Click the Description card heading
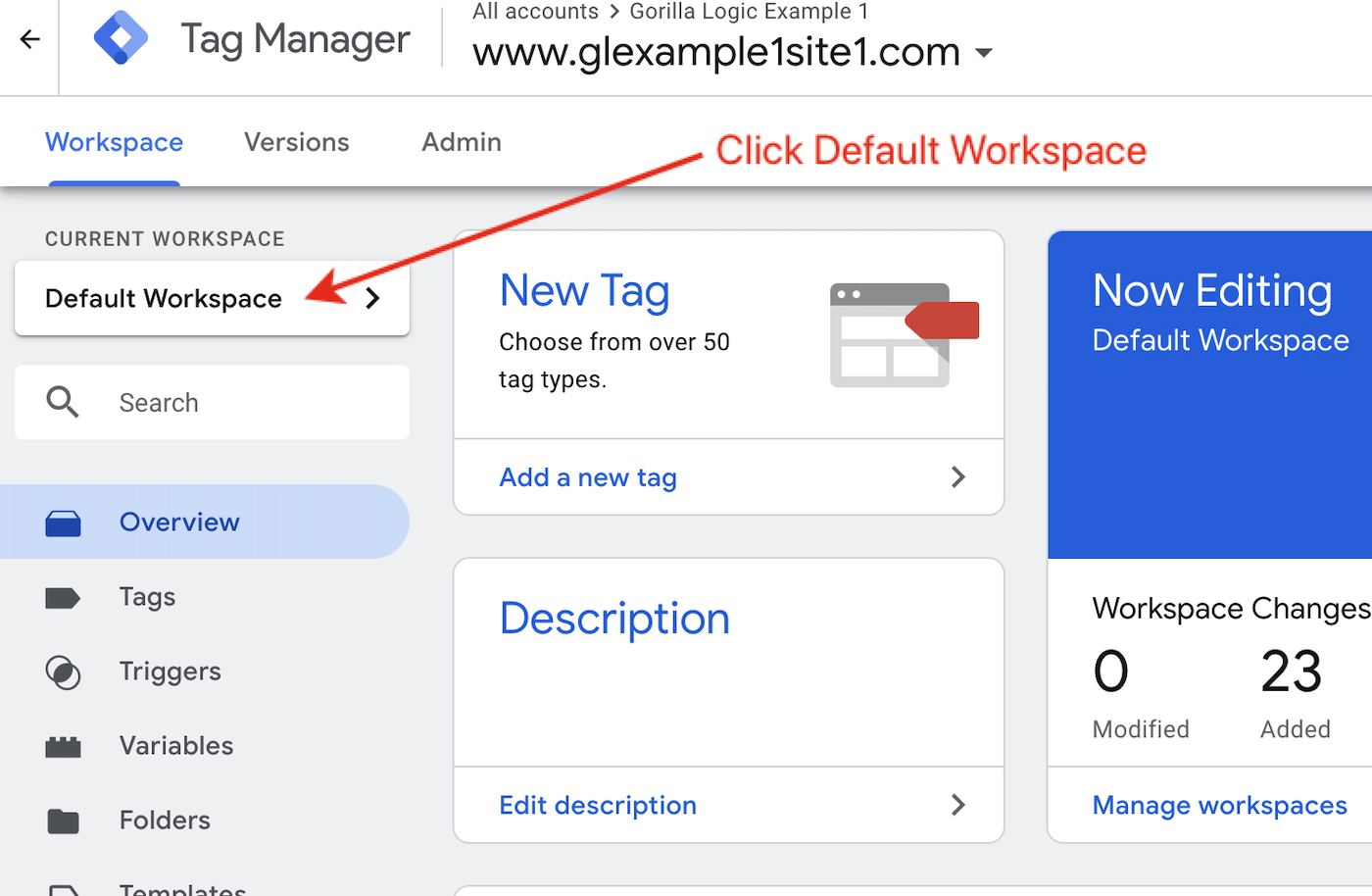Screen dimensions: 1372x896 (614, 619)
